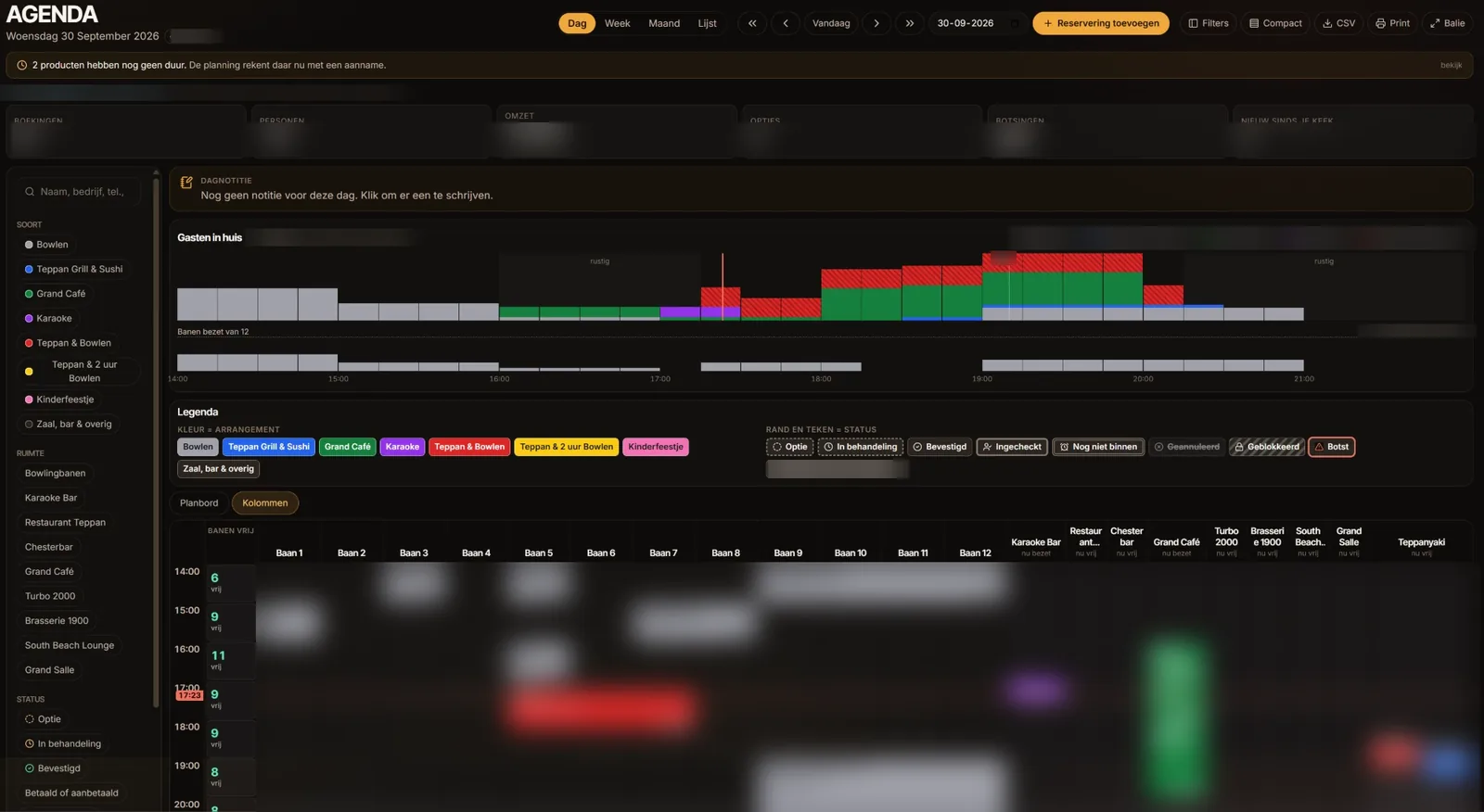1484x812 pixels.
Task: Focus the Naam, bedrijf, tel. search field
Action: click(79, 192)
